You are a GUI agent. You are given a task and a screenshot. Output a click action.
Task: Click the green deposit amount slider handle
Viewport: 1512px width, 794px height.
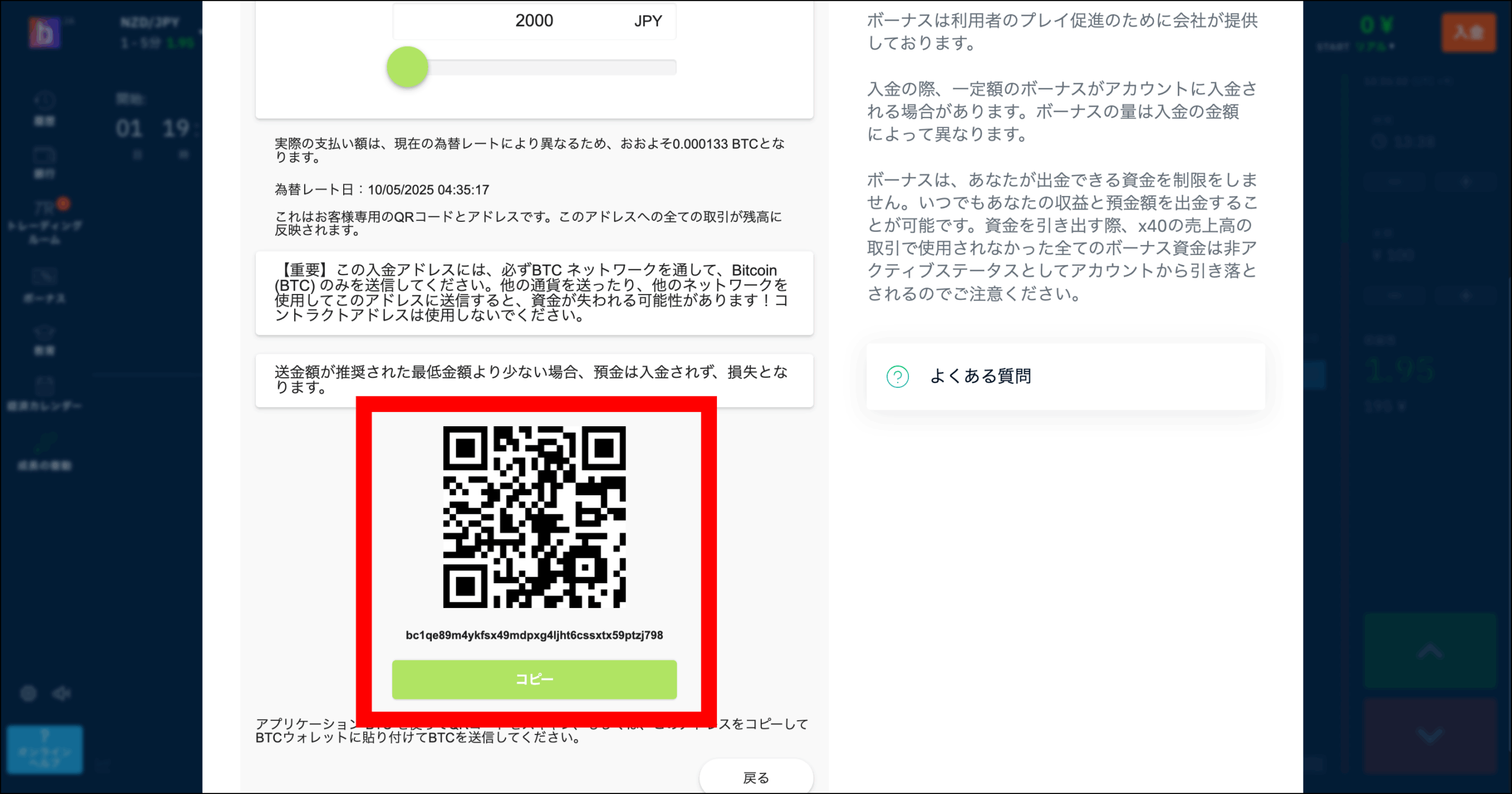tap(408, 67)
